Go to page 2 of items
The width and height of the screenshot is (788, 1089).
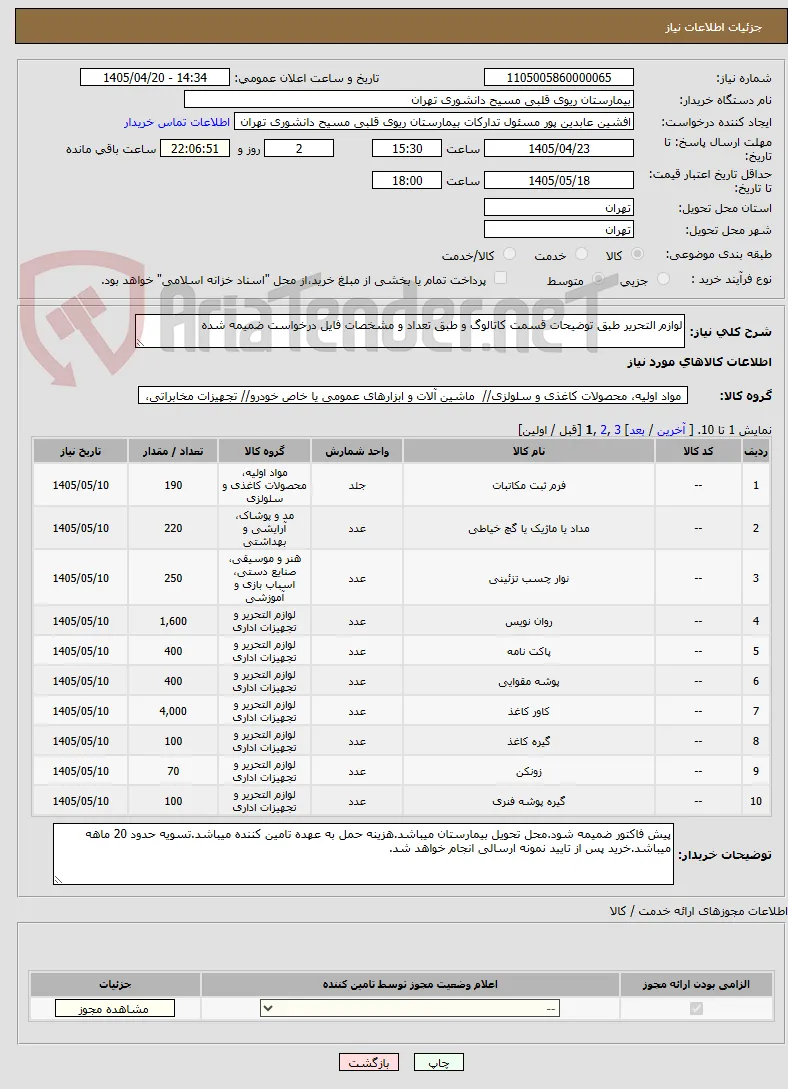pyautogui.click(x=602, y=430)
